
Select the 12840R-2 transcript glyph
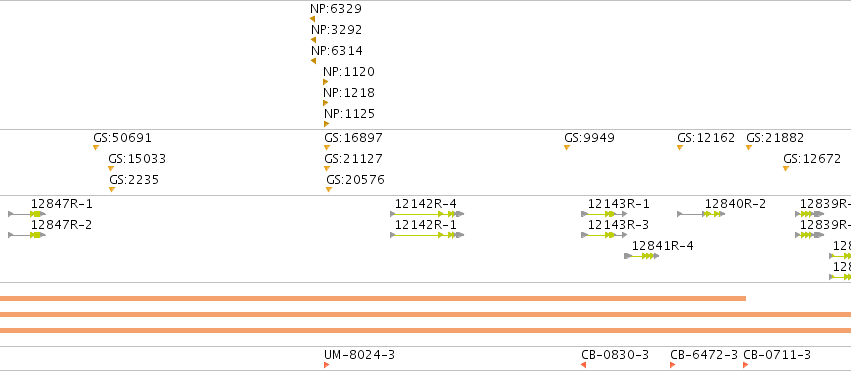point(701,214)
